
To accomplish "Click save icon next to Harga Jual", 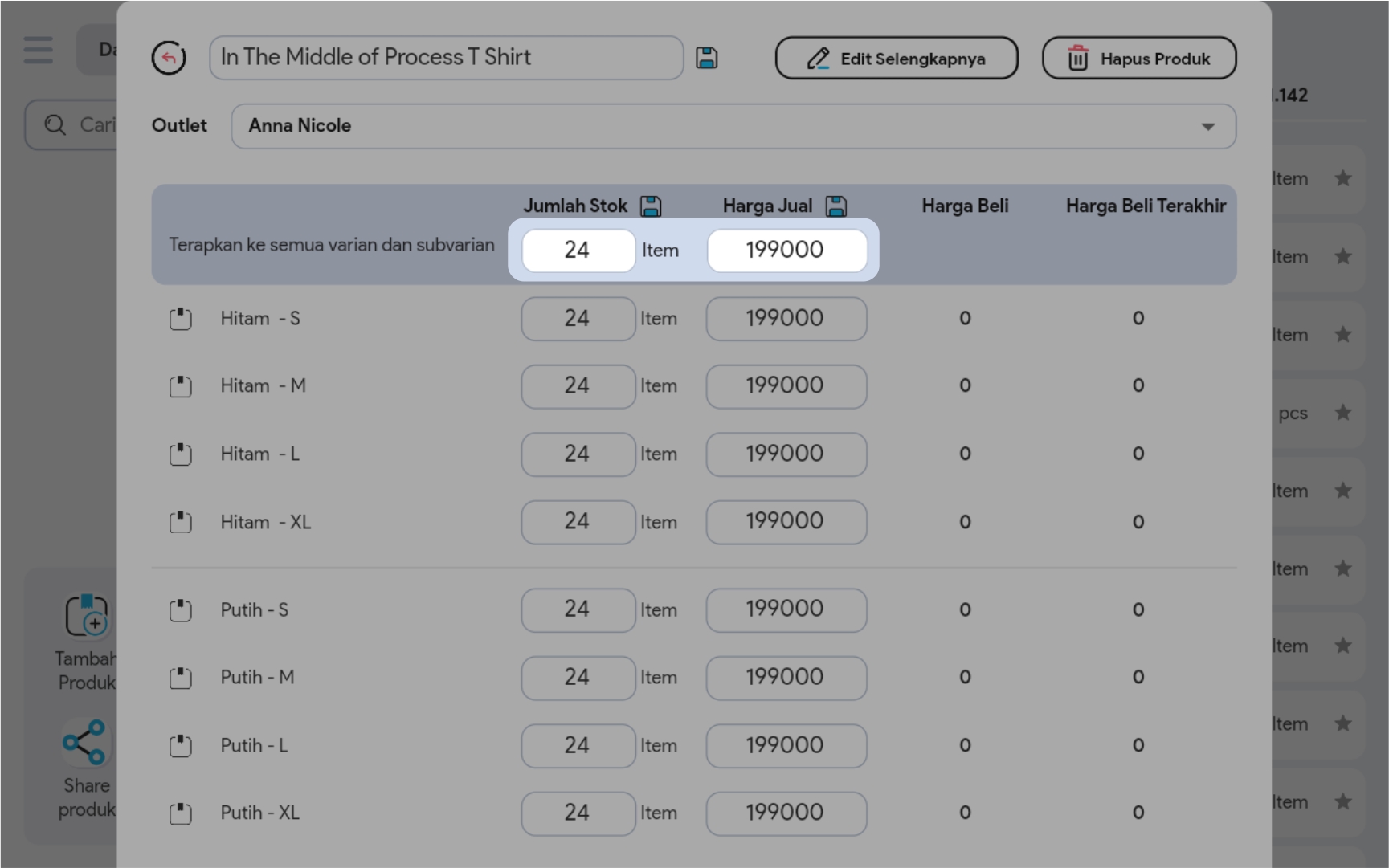I will click(x=836, y=206).
